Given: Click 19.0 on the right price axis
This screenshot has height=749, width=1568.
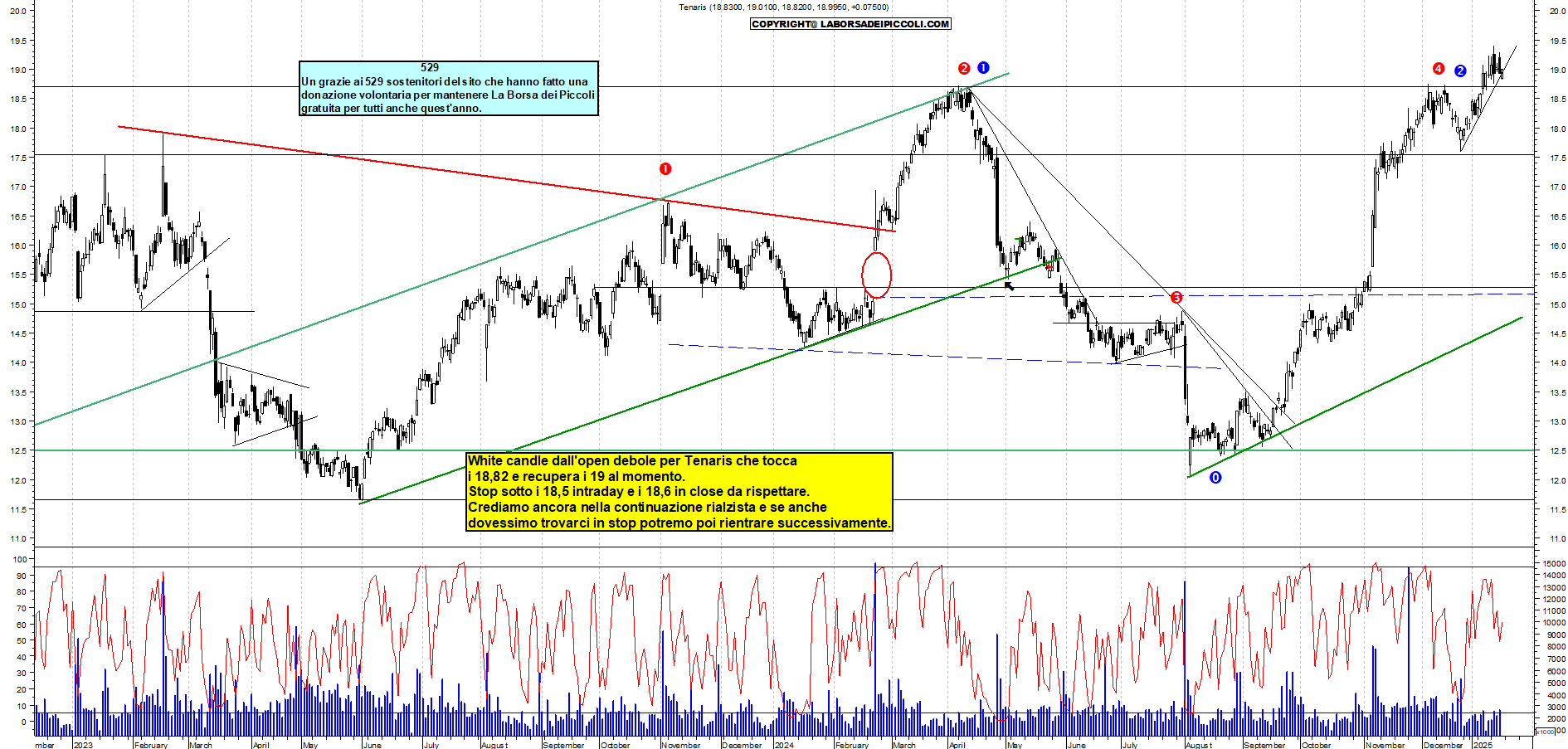Looking at the screenshot, I should tap(1557, 70).
